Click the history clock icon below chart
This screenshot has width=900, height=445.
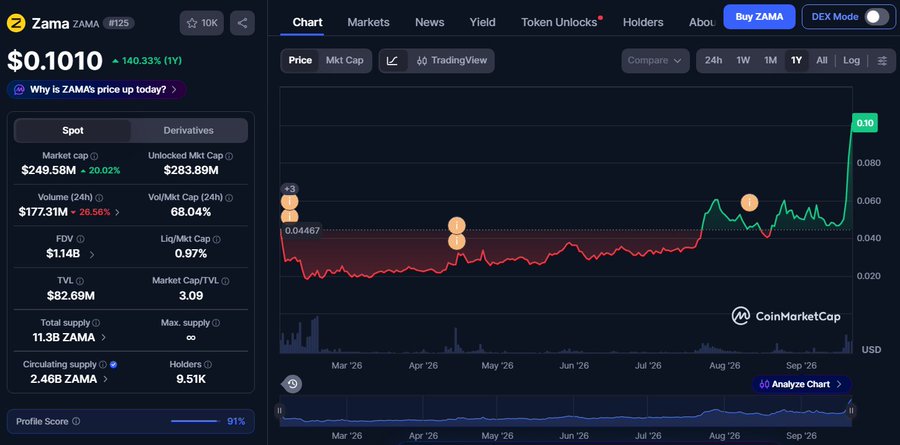[x=293, y=384]
